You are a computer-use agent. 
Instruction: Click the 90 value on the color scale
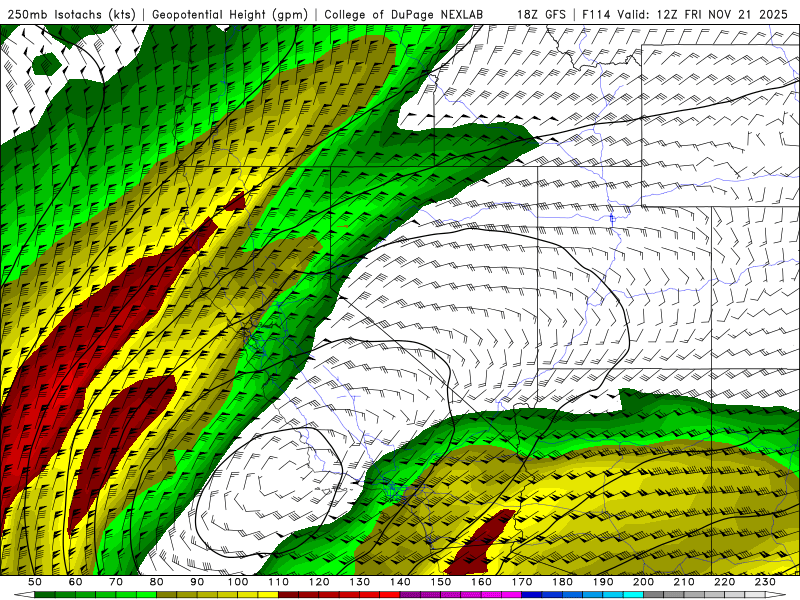(x=197, y=582)
